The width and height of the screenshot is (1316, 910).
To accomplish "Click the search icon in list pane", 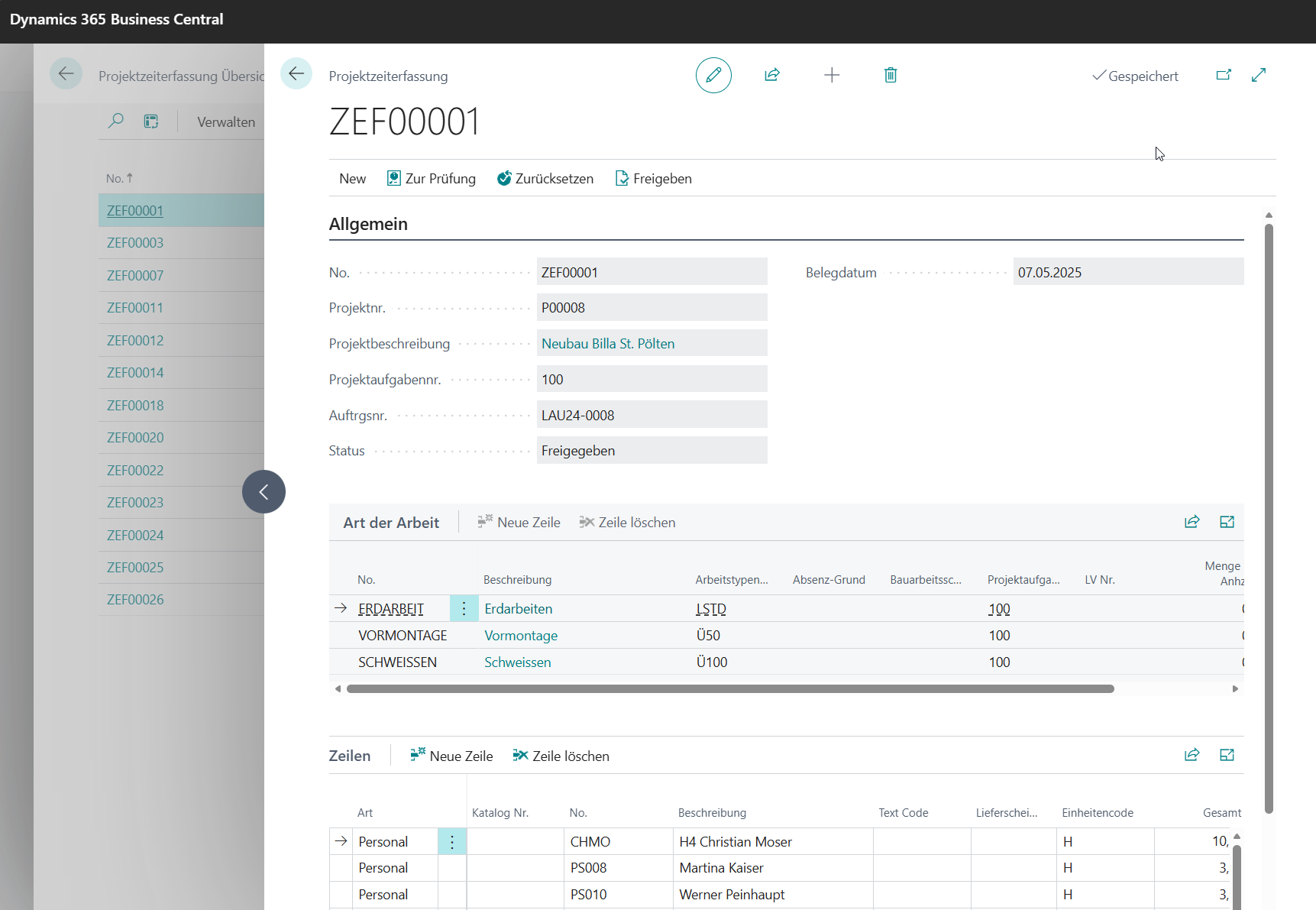I will tap(116, 121).
